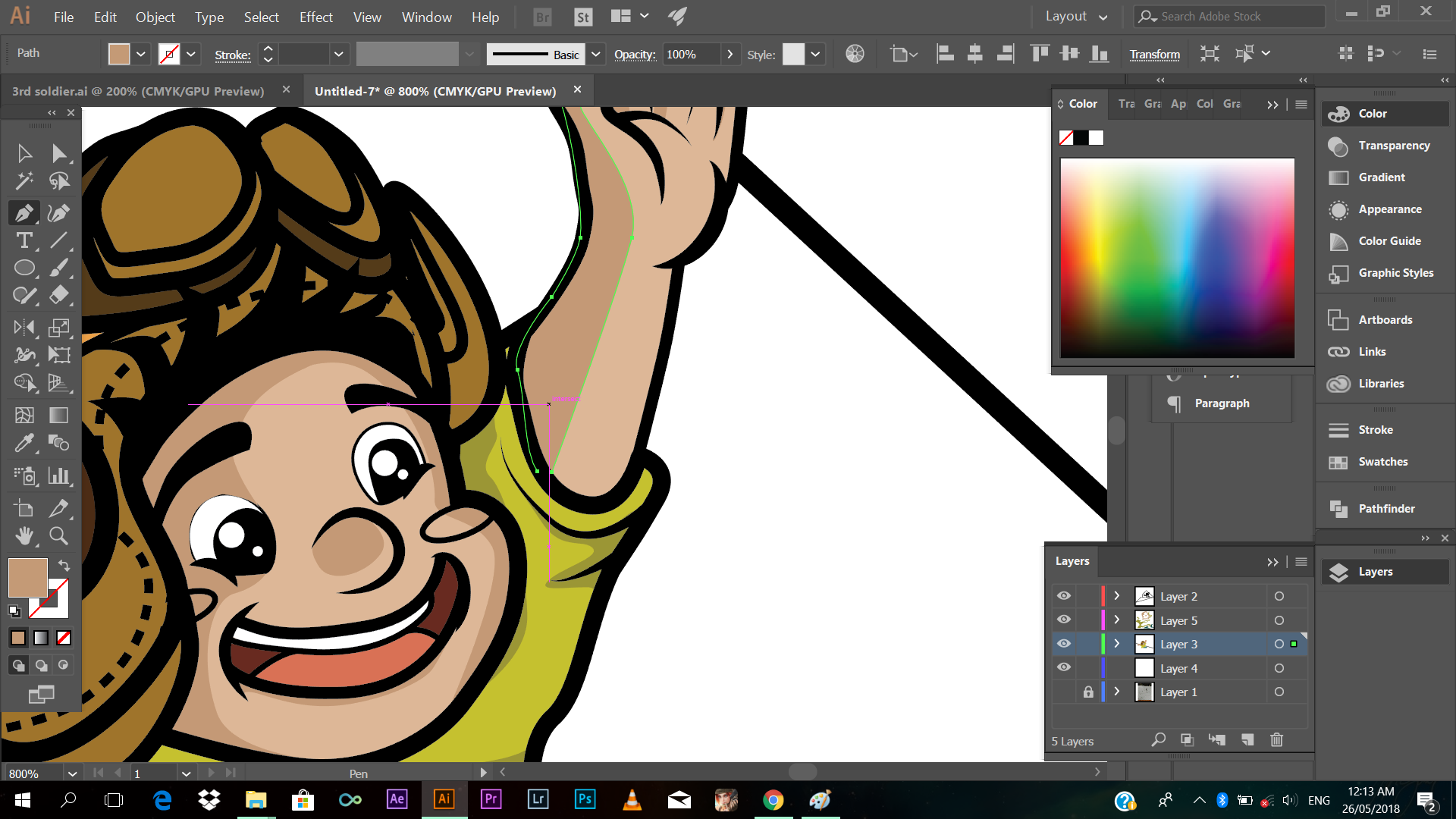Swap fill and stroke colors
The image size is (1456, 819).
[x=64, y=565]
